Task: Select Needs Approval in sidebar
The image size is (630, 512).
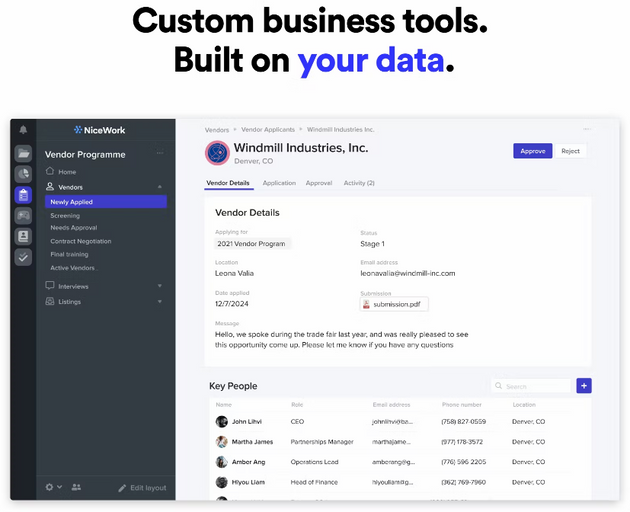Action: click(74, 227)
